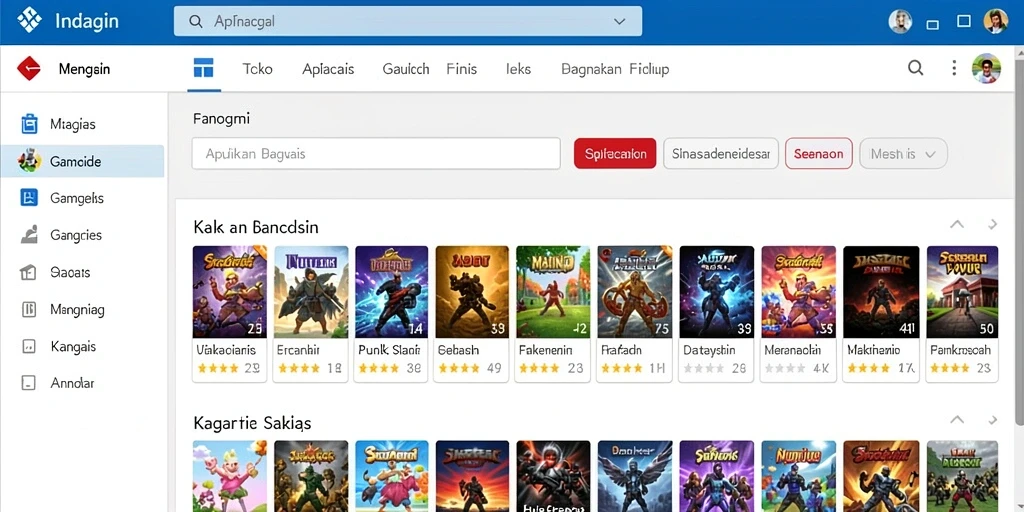
Task: Click the Sinasadeneidesar button
Action: (721, 154)
